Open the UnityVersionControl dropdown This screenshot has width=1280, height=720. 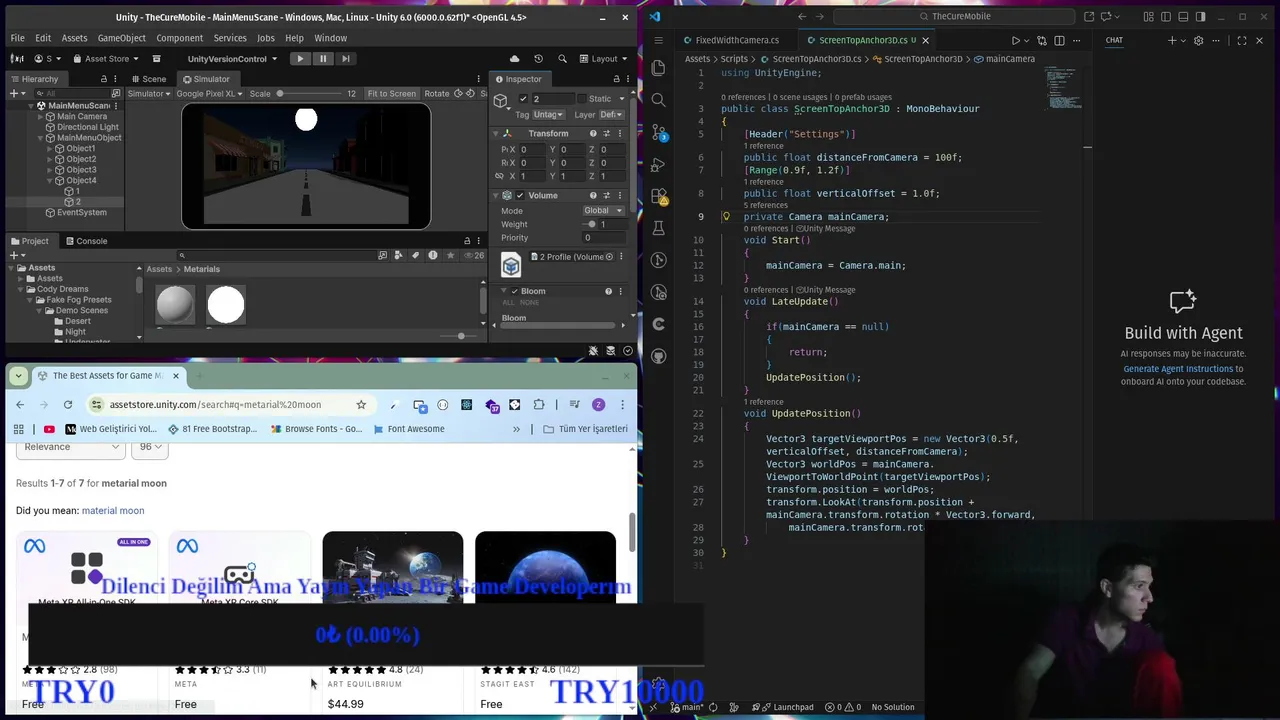(x=232, y=59)
